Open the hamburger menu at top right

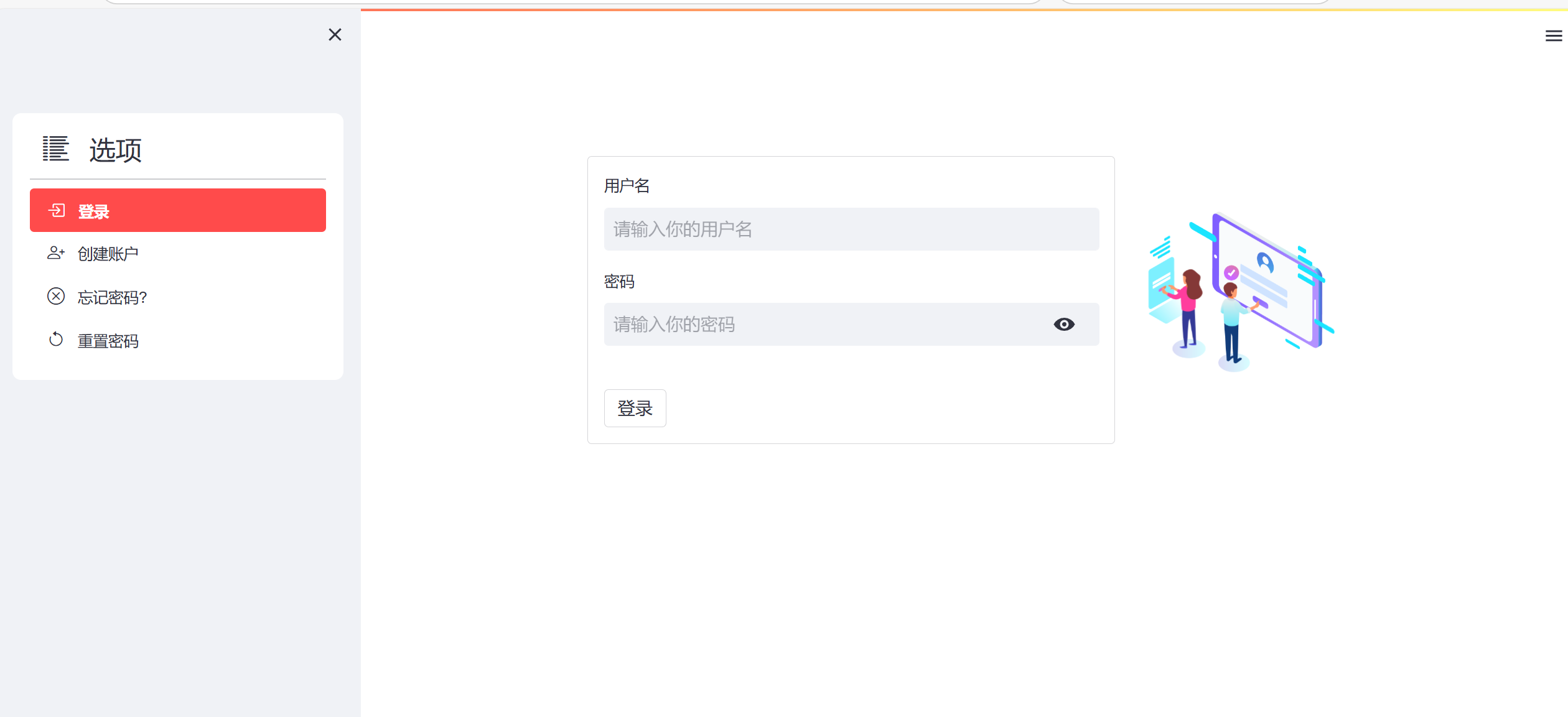(1553, 36)
